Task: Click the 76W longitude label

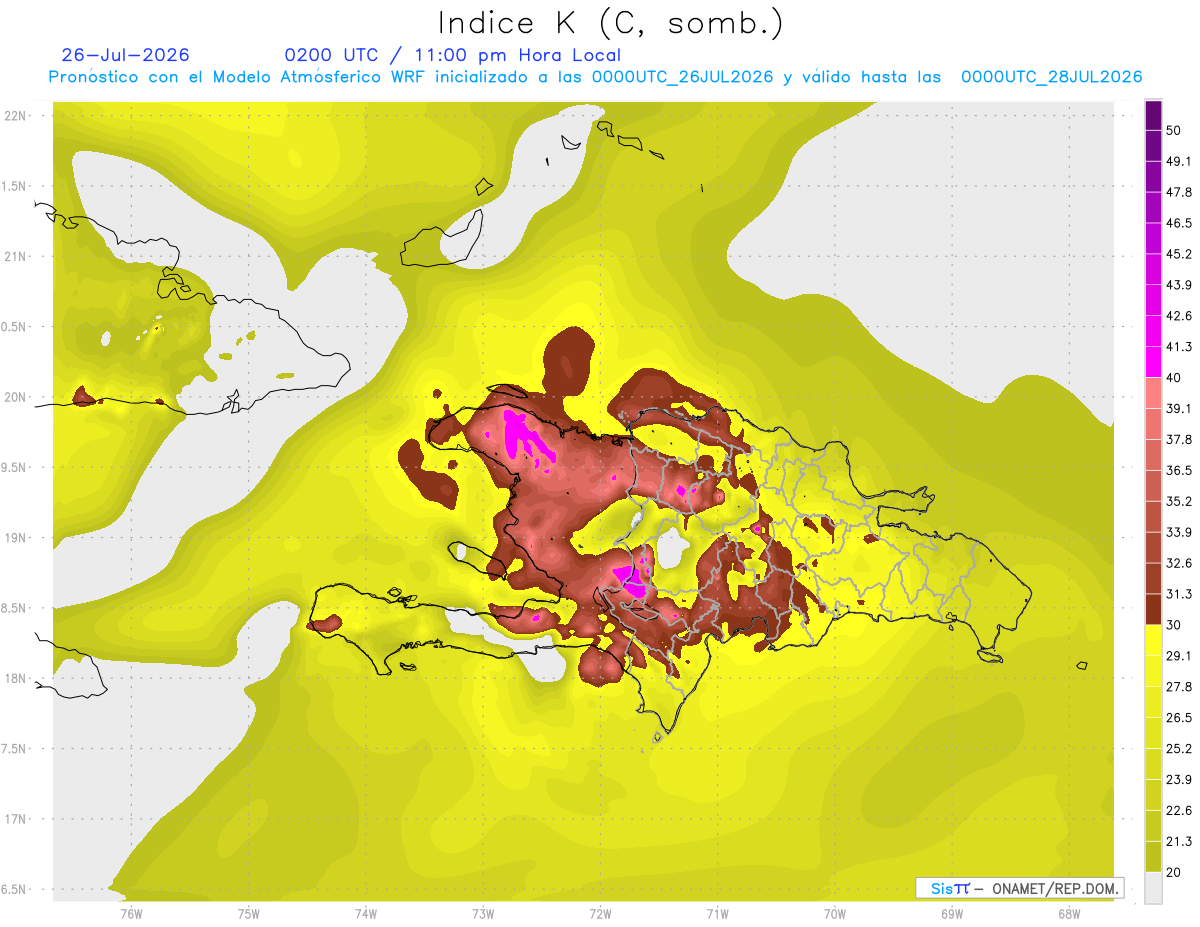Action: 131,913
